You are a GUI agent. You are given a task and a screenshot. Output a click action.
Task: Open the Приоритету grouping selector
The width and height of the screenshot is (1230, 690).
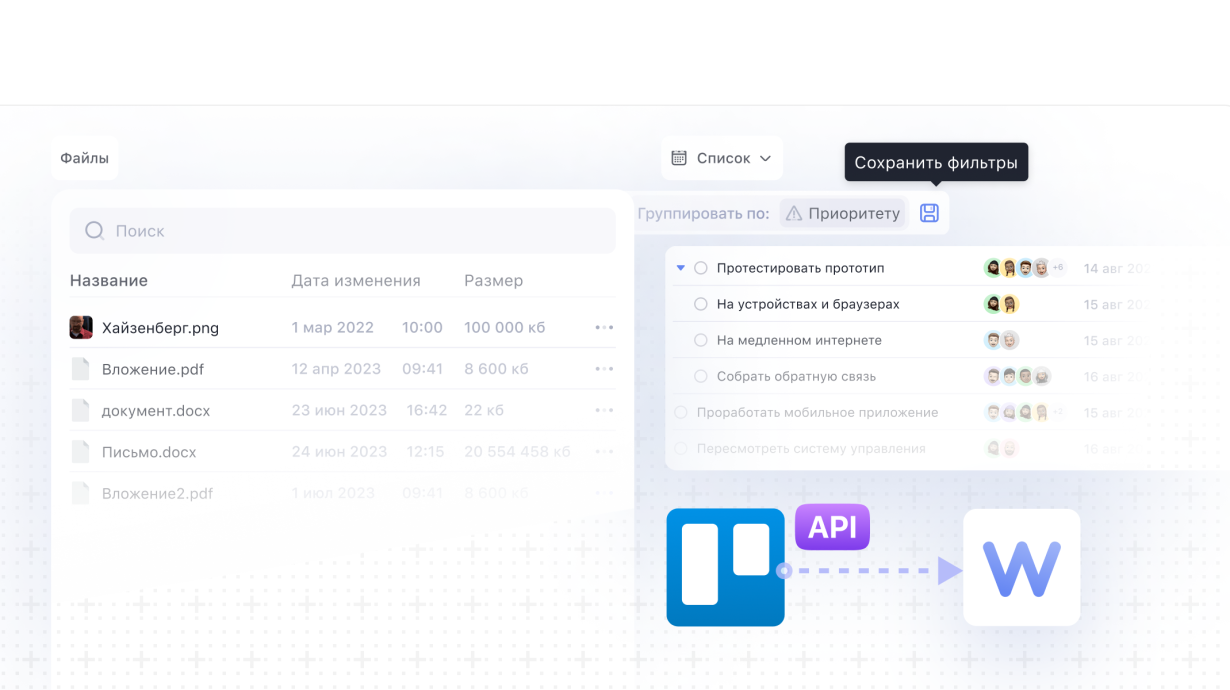[843, 213]
